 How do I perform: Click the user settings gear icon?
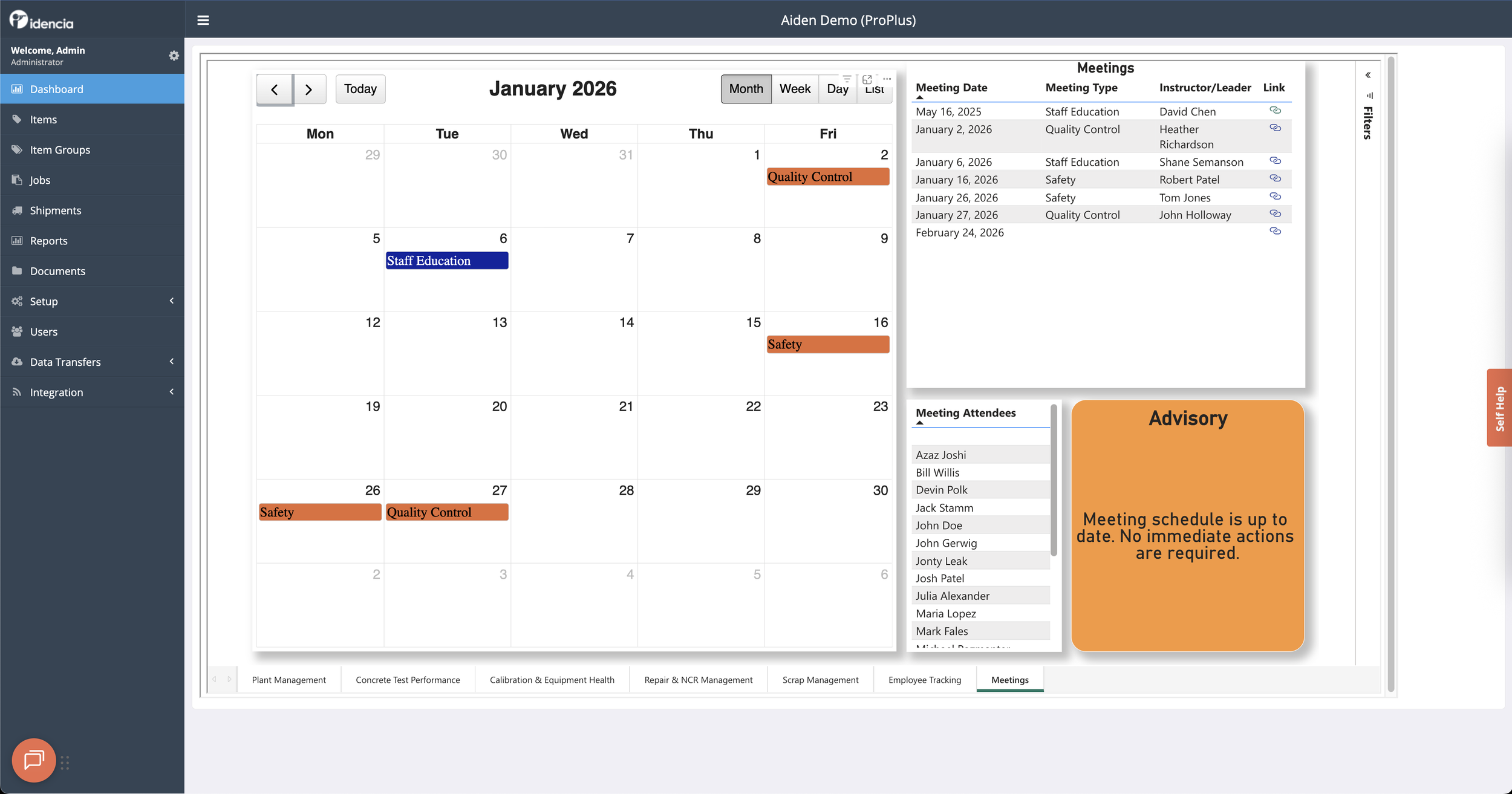pos(174,56)
